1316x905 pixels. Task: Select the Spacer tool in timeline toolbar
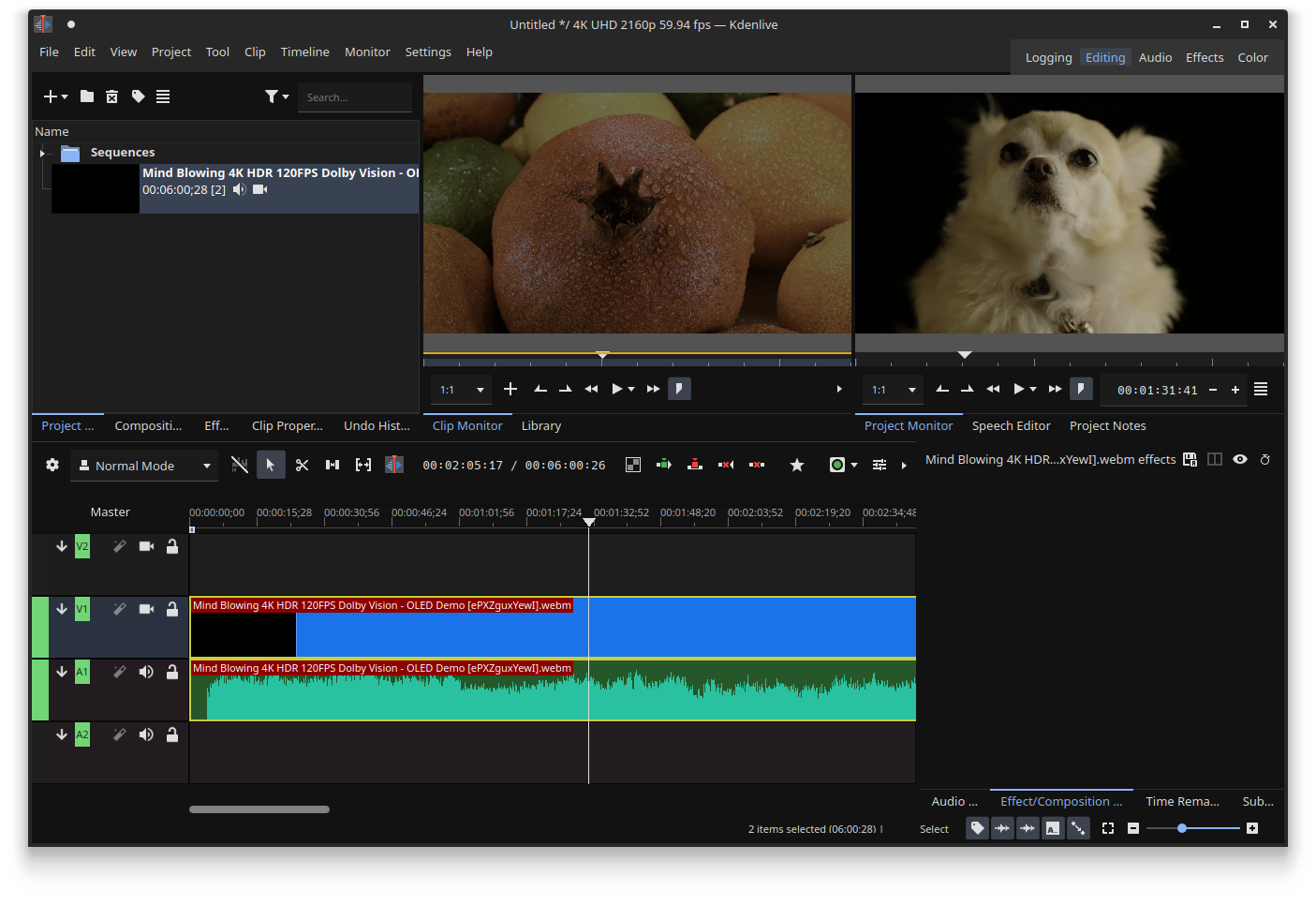click(x=333, y=466)
